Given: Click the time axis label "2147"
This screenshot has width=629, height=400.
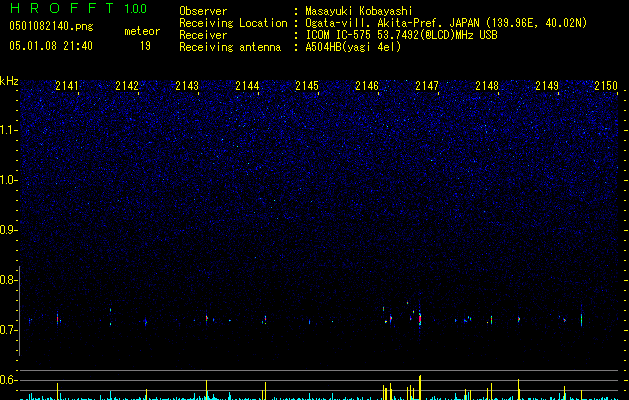Looking at the screenshot, I should pos(427,86).
